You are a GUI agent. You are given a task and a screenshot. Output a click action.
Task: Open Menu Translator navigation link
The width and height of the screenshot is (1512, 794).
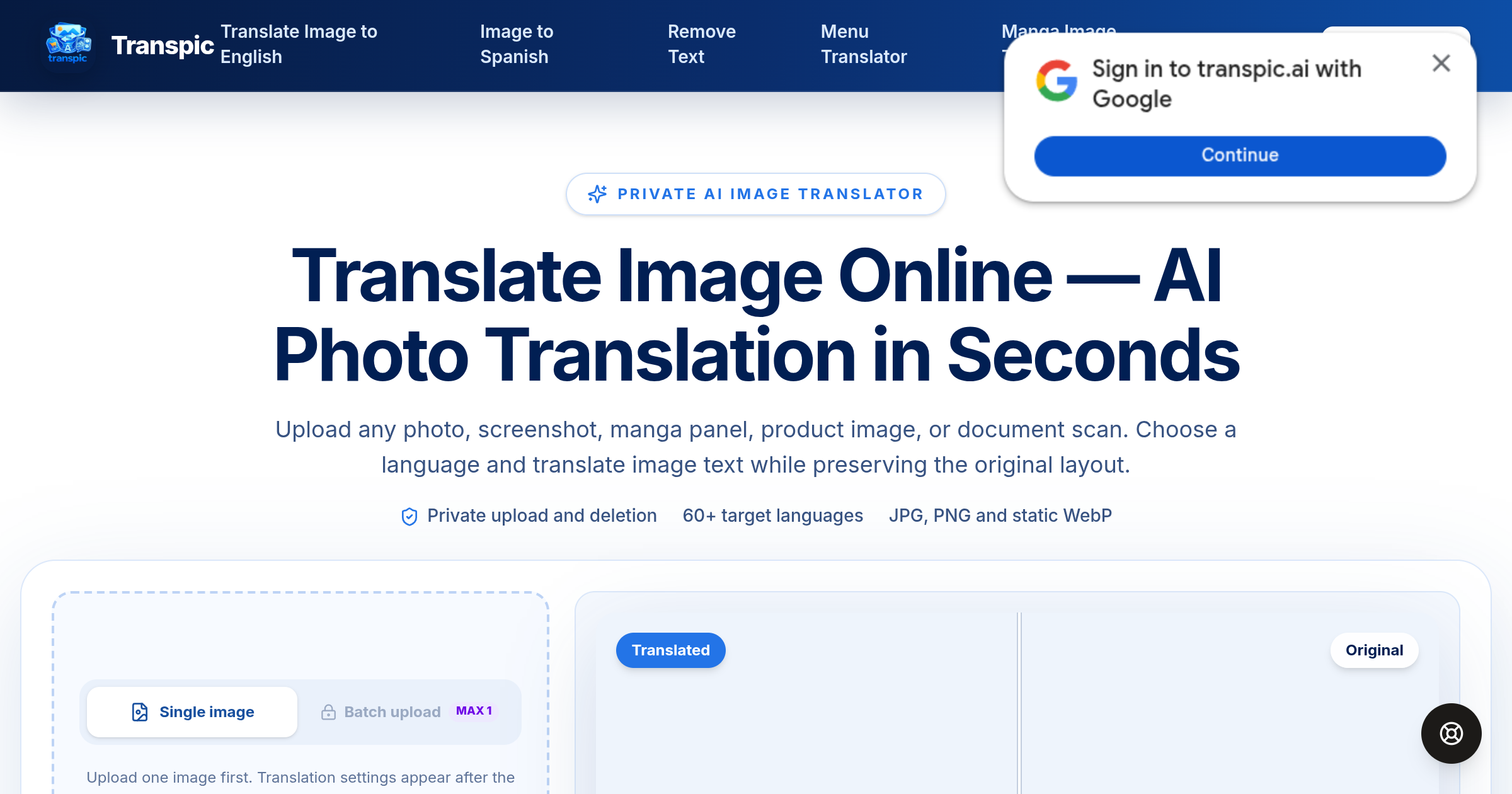[864, 44]
